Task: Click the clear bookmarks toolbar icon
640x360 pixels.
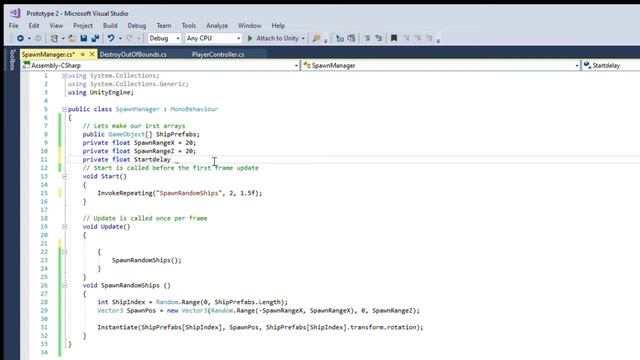Action: coord(429,38)
